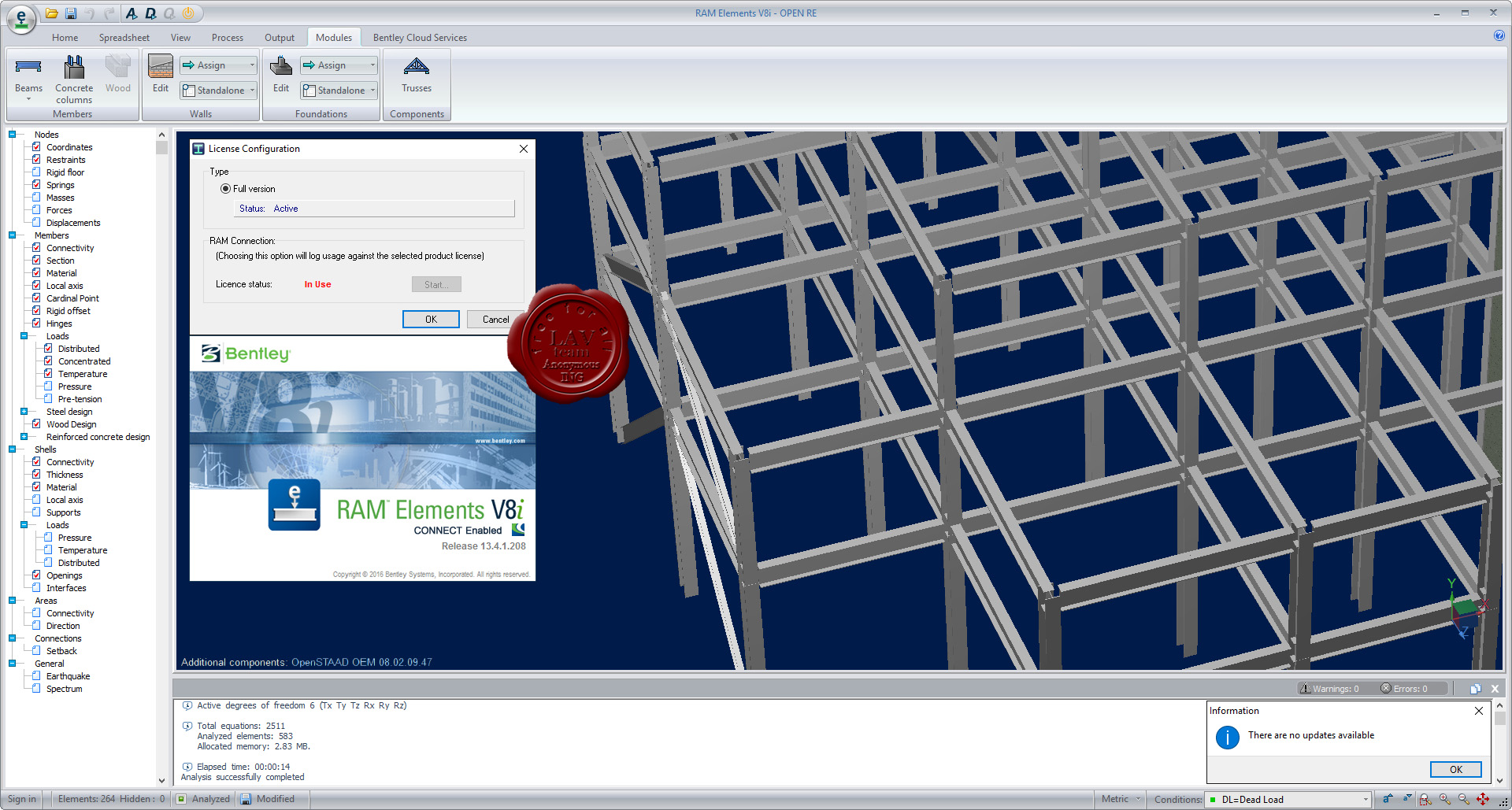Close the License Configuration dialog

pyautogui.click(x=524, y=149)
